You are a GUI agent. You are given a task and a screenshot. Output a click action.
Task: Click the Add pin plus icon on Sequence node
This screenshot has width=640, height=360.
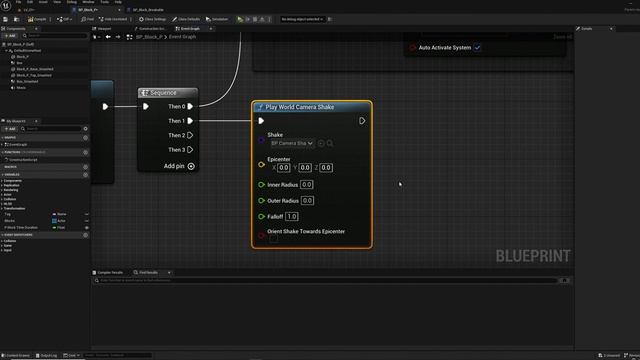[191, 166]
